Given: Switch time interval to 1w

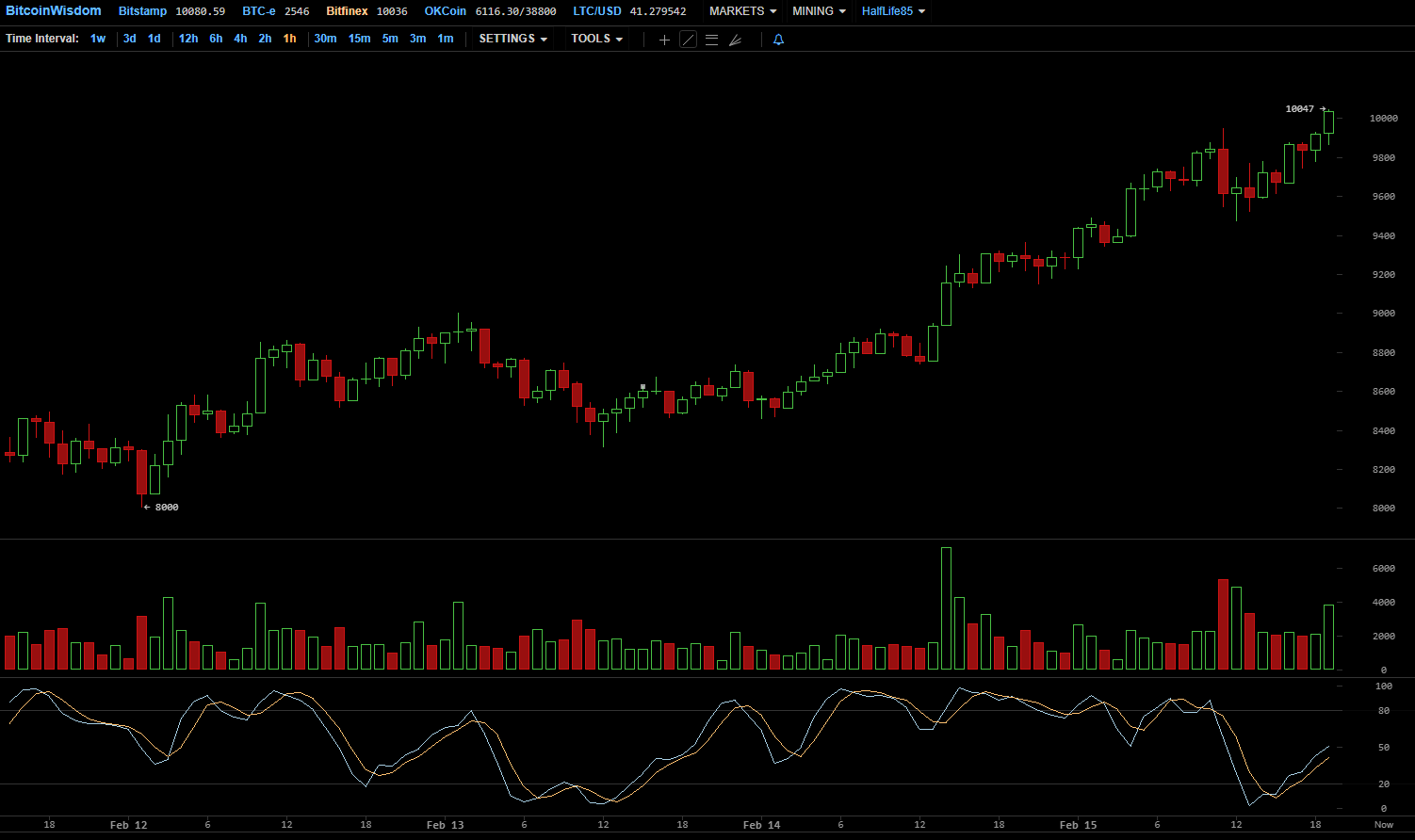Looking at the screenshot, I should tap(98, 39).
